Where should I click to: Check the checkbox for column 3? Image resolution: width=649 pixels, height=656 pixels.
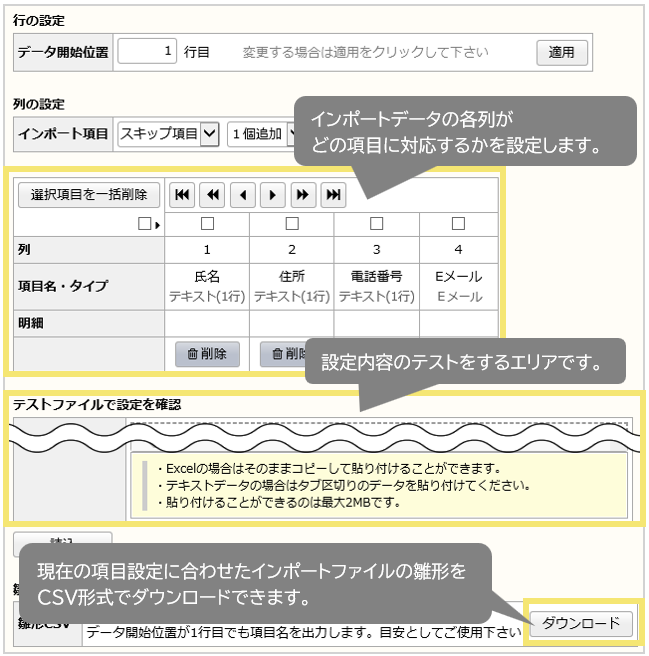tap(376, 223)
